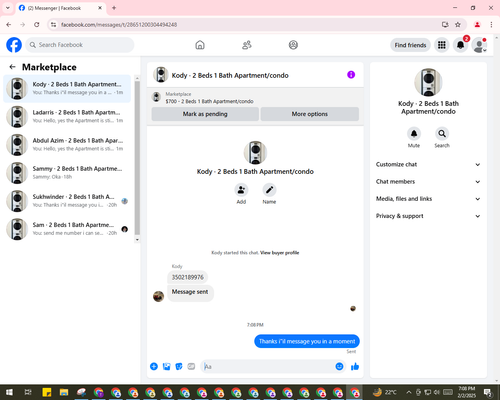This screenshot has height=400, width=500.
Task: Expand Privacy & support section
Action: (x=428, y=216)
